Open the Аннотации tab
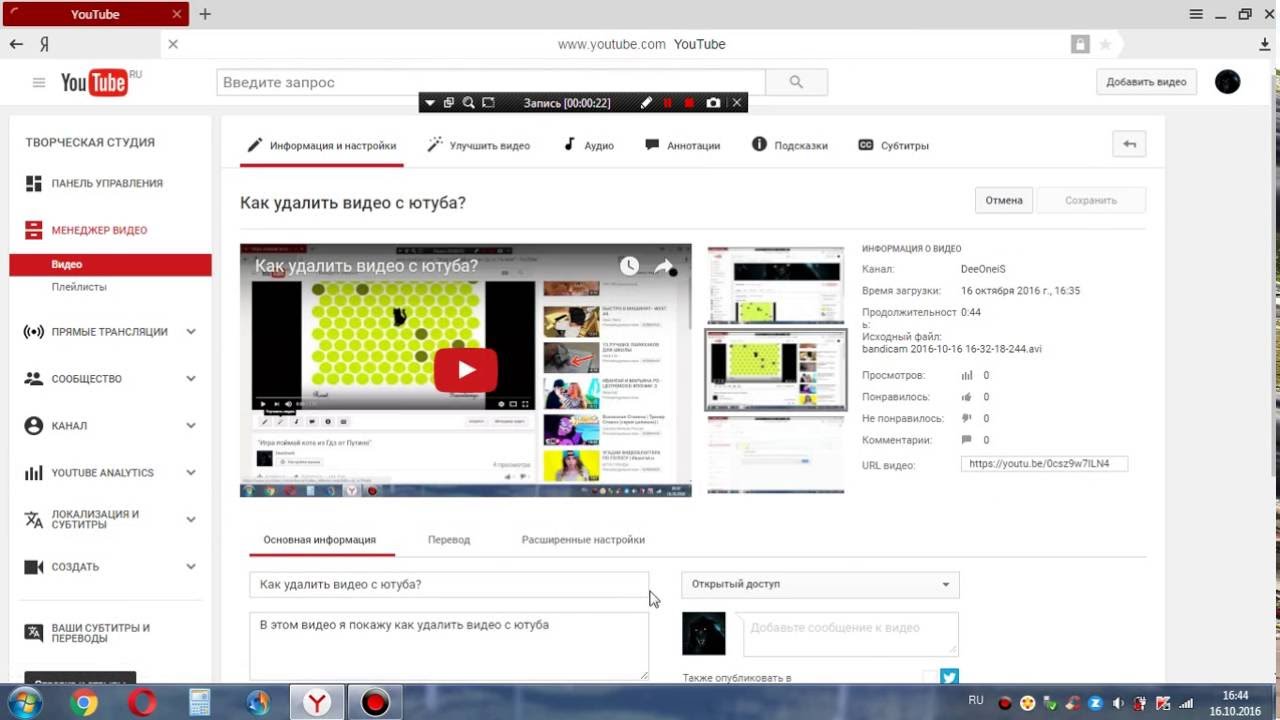The height and width of the screenshot is (720, 1280). tap(683, 145)
